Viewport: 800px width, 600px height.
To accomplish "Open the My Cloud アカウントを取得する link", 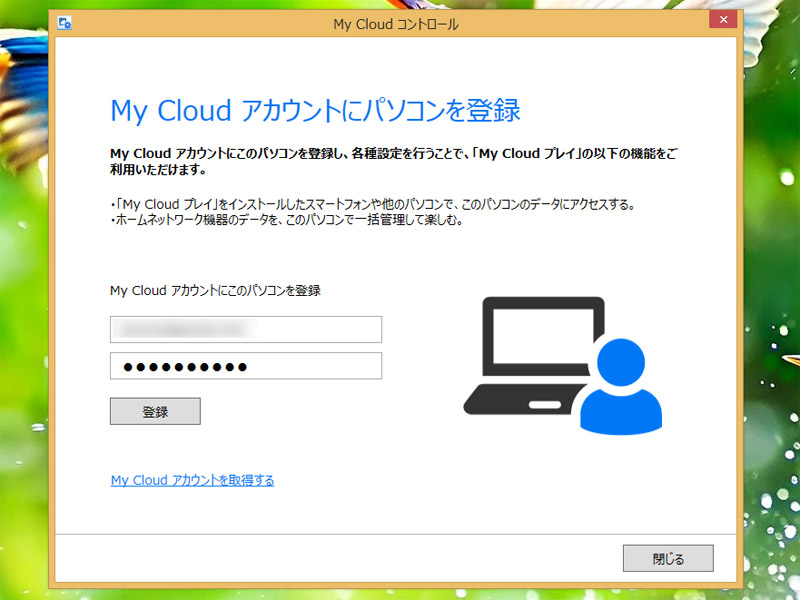I will coord(192,481).
